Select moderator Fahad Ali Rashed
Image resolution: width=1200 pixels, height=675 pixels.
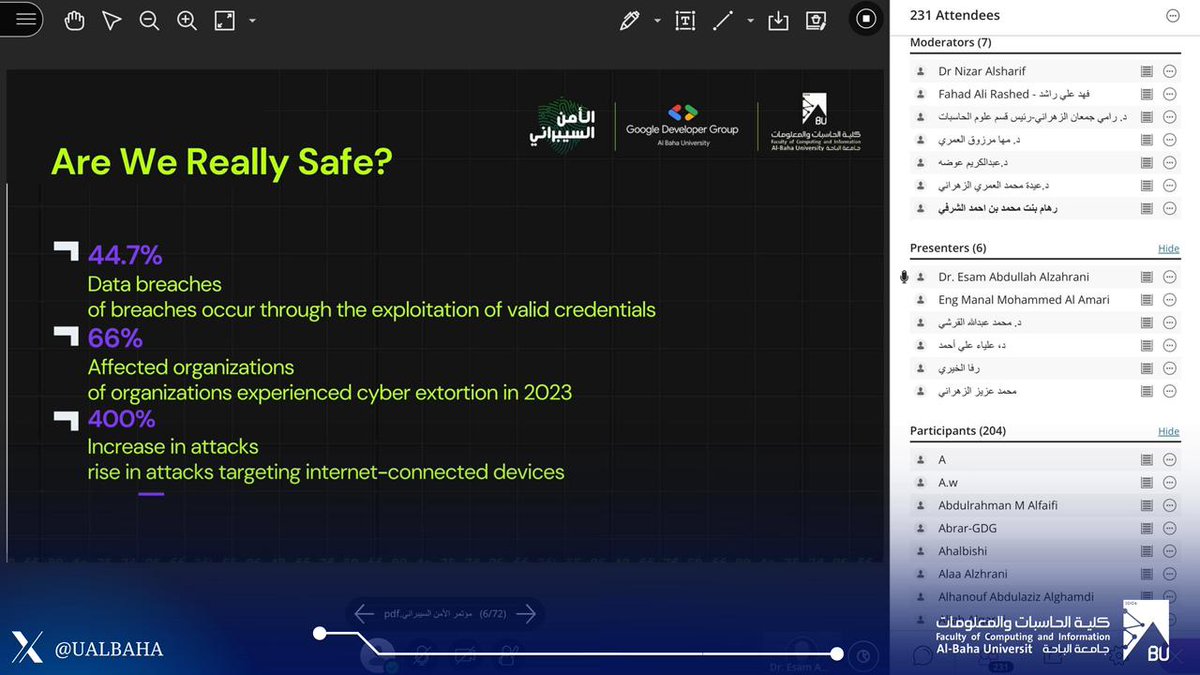coord(1014,94)
